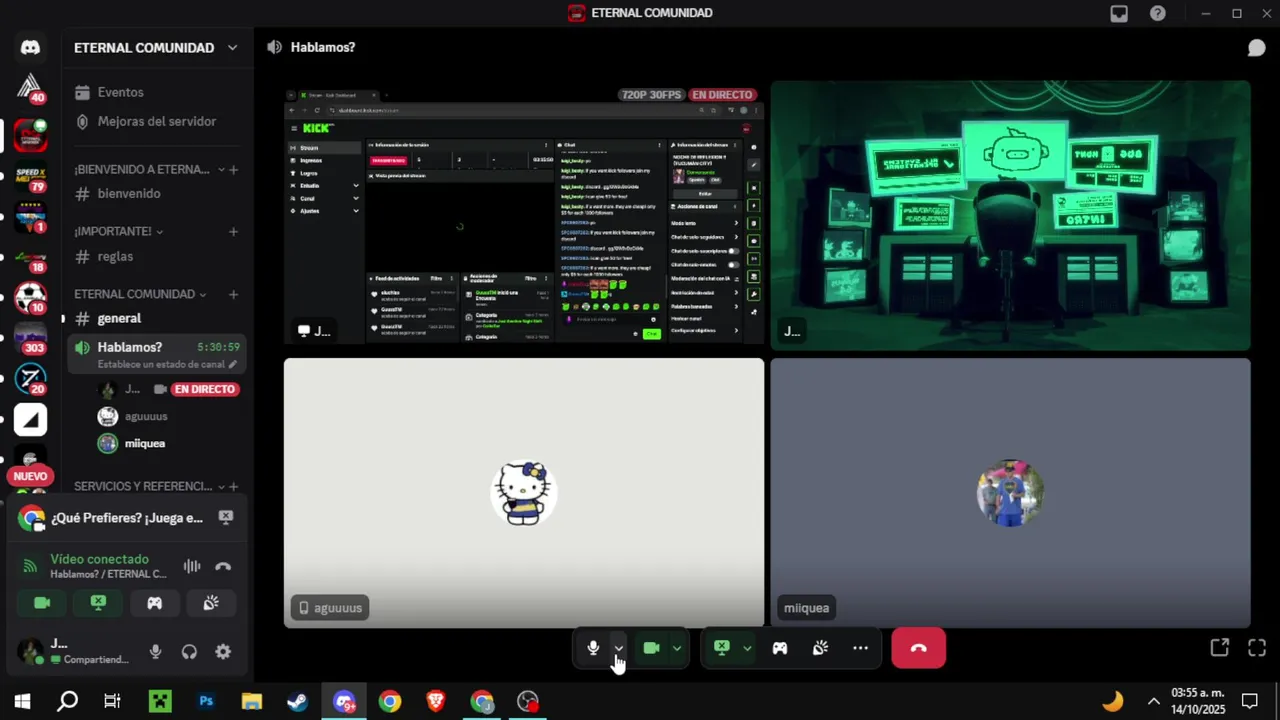
Task: Pop out the call window
Action: point(1219,648)
